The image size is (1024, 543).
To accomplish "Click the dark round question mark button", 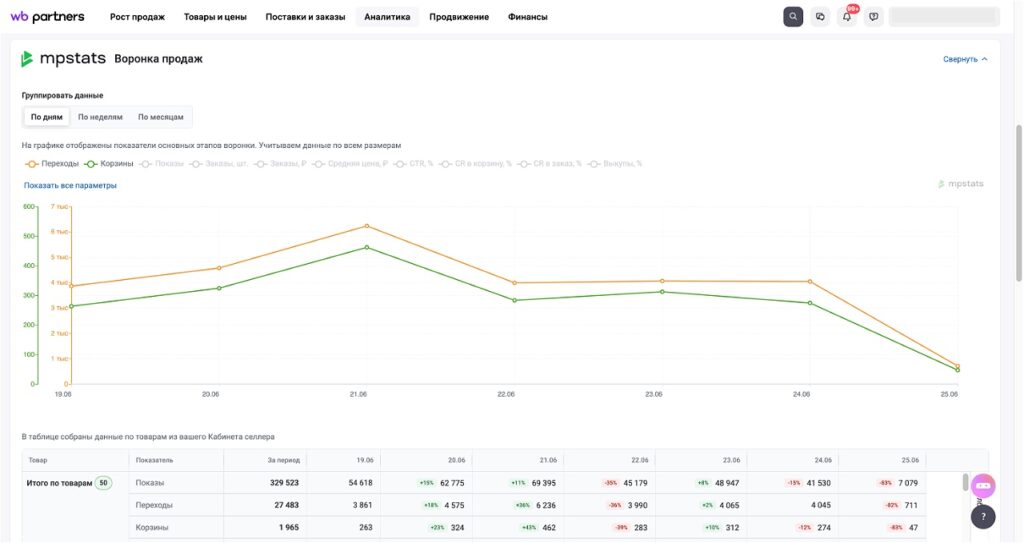I will (983, 516).
